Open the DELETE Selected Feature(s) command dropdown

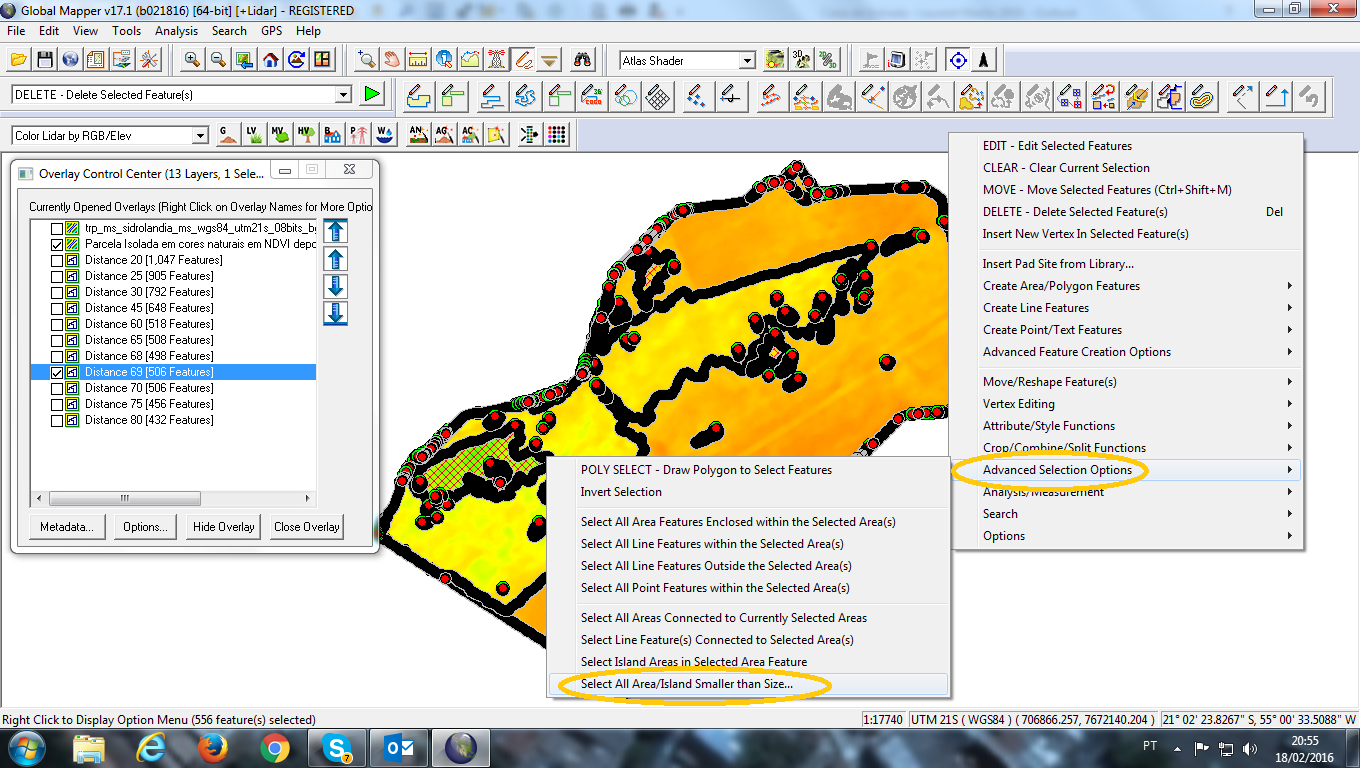pos(343,95)
